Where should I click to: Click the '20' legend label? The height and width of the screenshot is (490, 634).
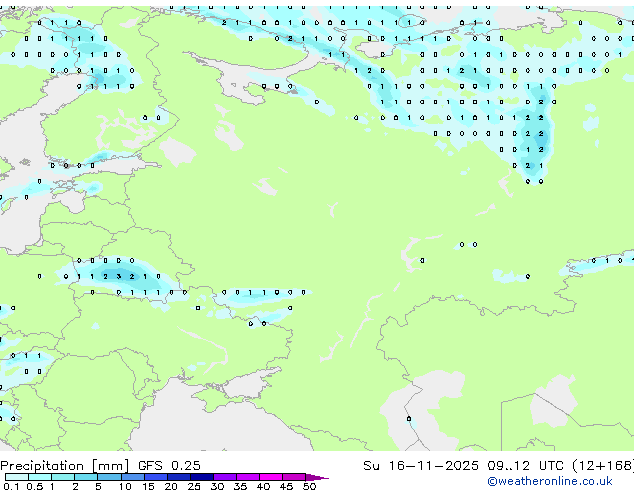point(171,486)
